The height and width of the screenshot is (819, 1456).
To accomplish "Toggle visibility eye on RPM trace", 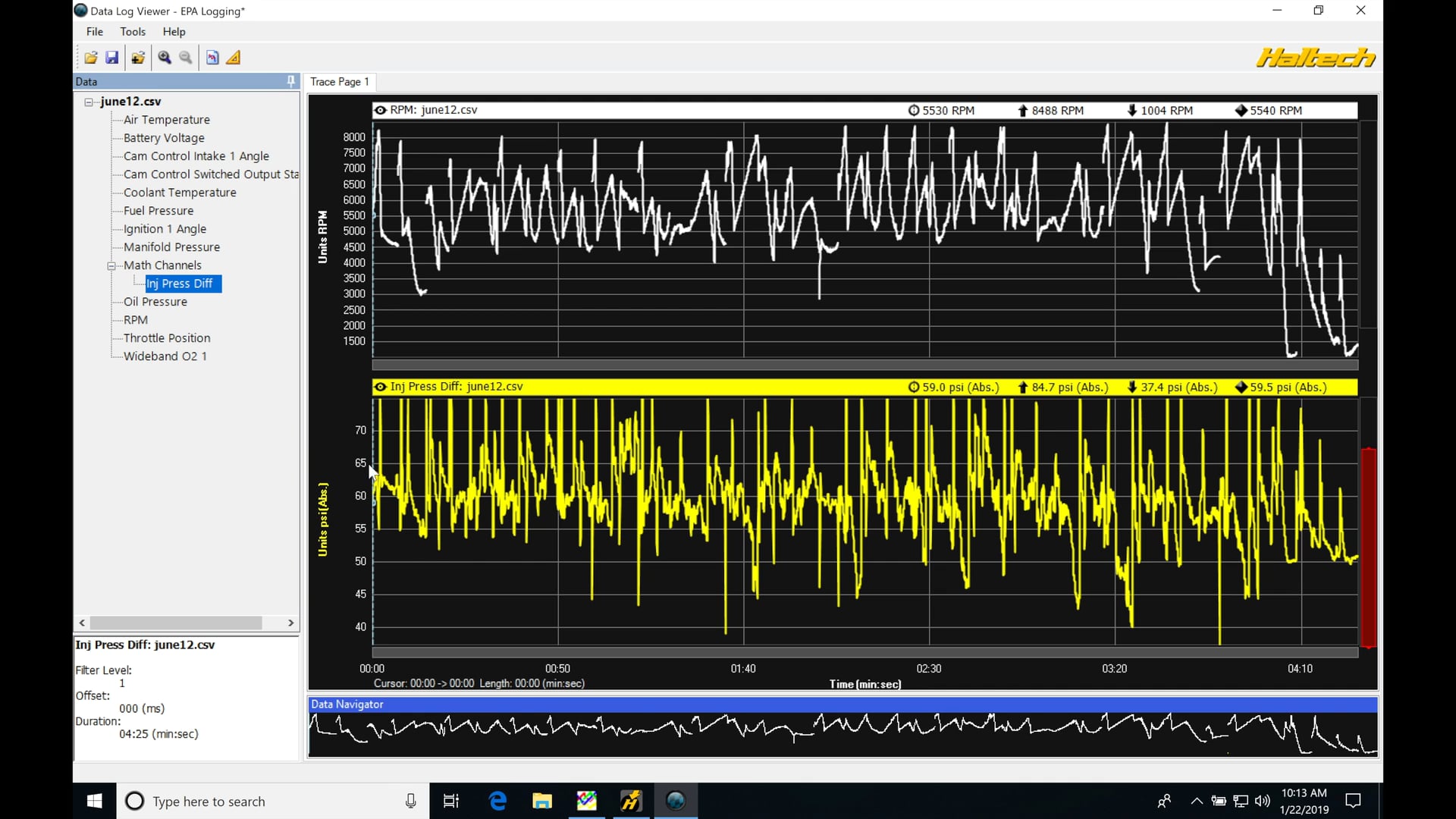I will tap(381, 110).
